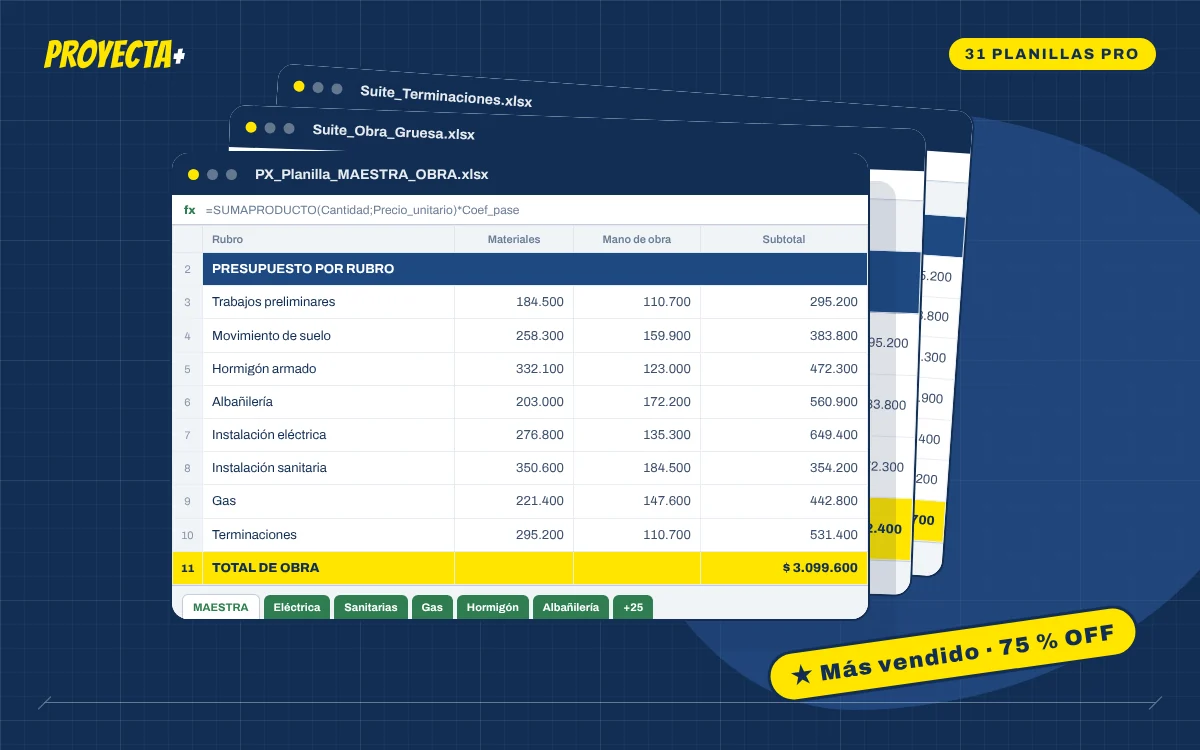
Task: Click the 172.200 Mano de obra cell
Action: [x=637, y=401]
